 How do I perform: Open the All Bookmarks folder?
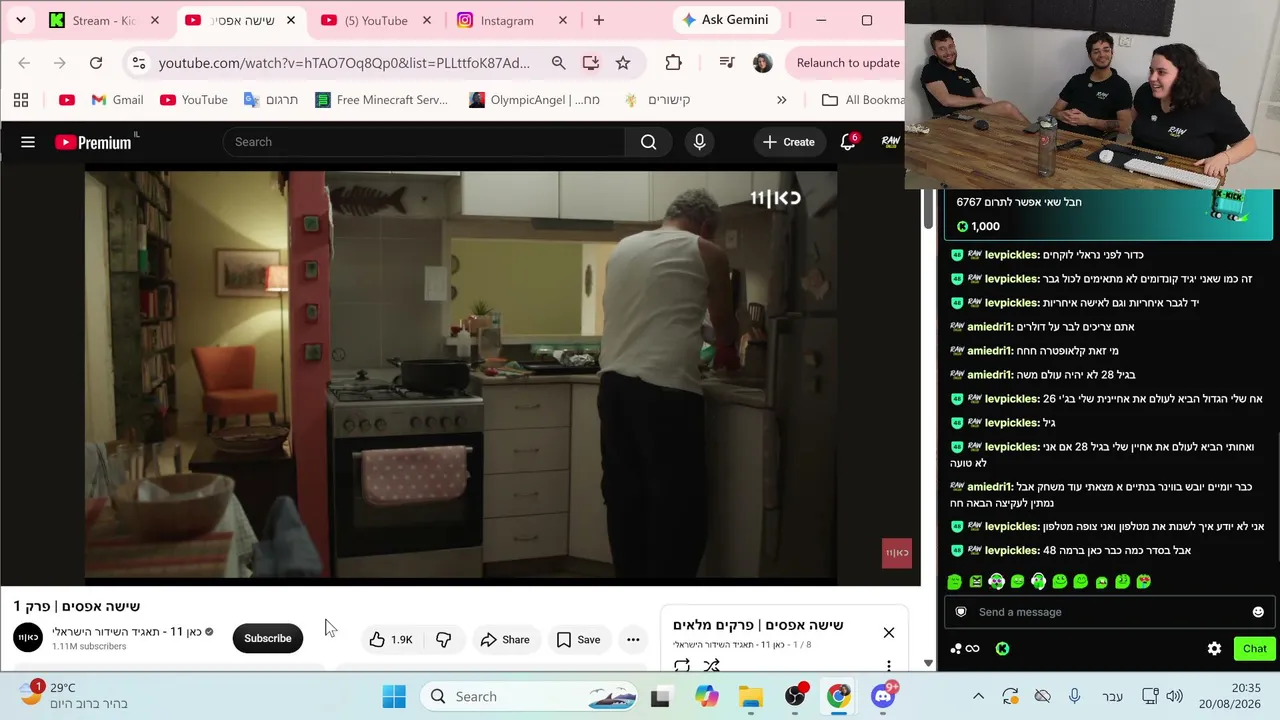[x=862, y=100]
